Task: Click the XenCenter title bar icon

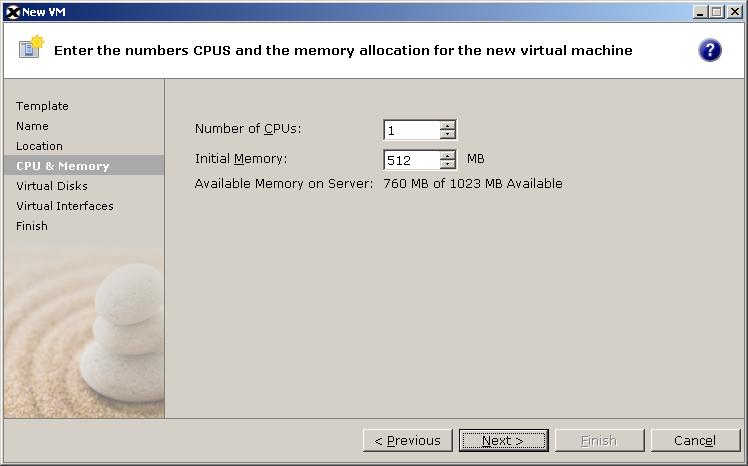Action: [x=12, y=12]
